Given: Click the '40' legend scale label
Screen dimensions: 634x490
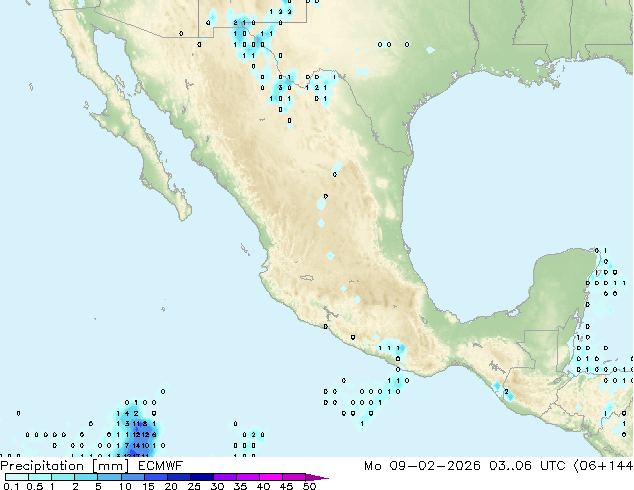Looking at the screenshot, I should pos(263,486).
